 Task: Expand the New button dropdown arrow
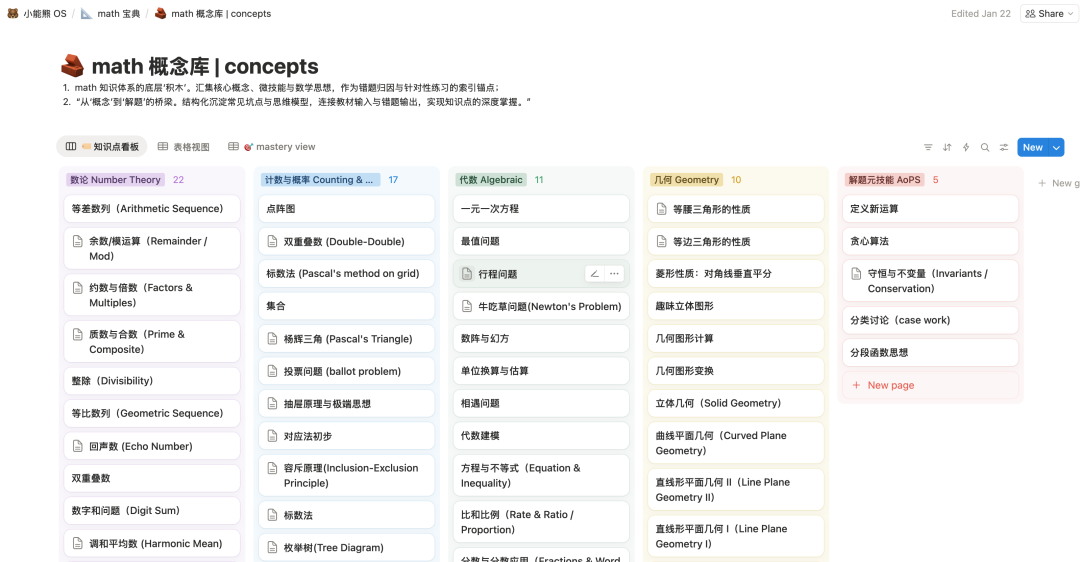click(1056, 147)
